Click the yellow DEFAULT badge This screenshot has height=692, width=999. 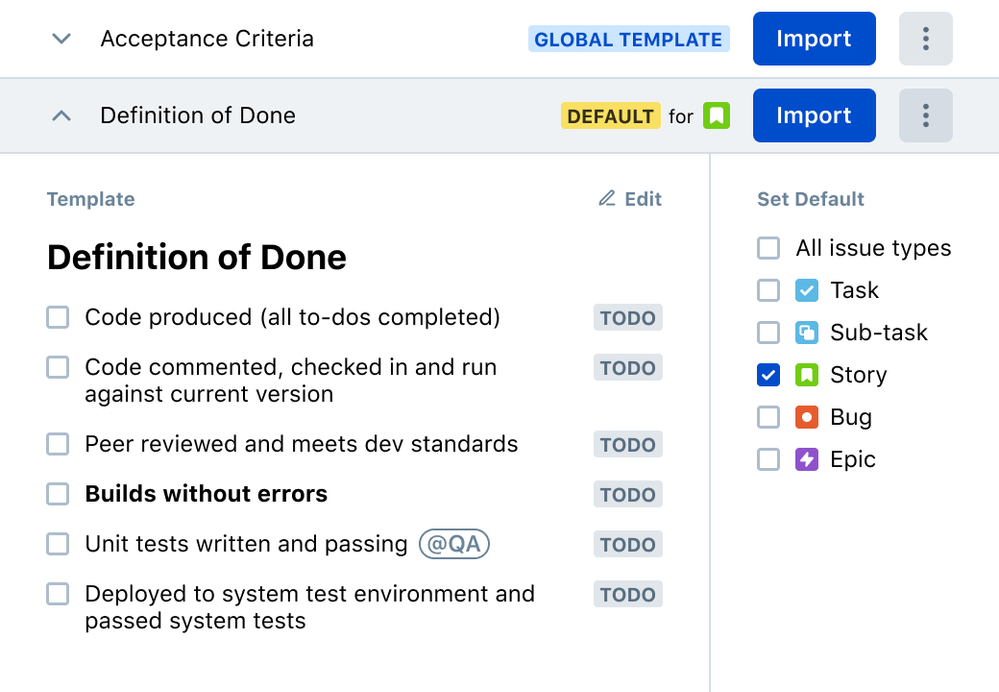(x=611, y=115)
